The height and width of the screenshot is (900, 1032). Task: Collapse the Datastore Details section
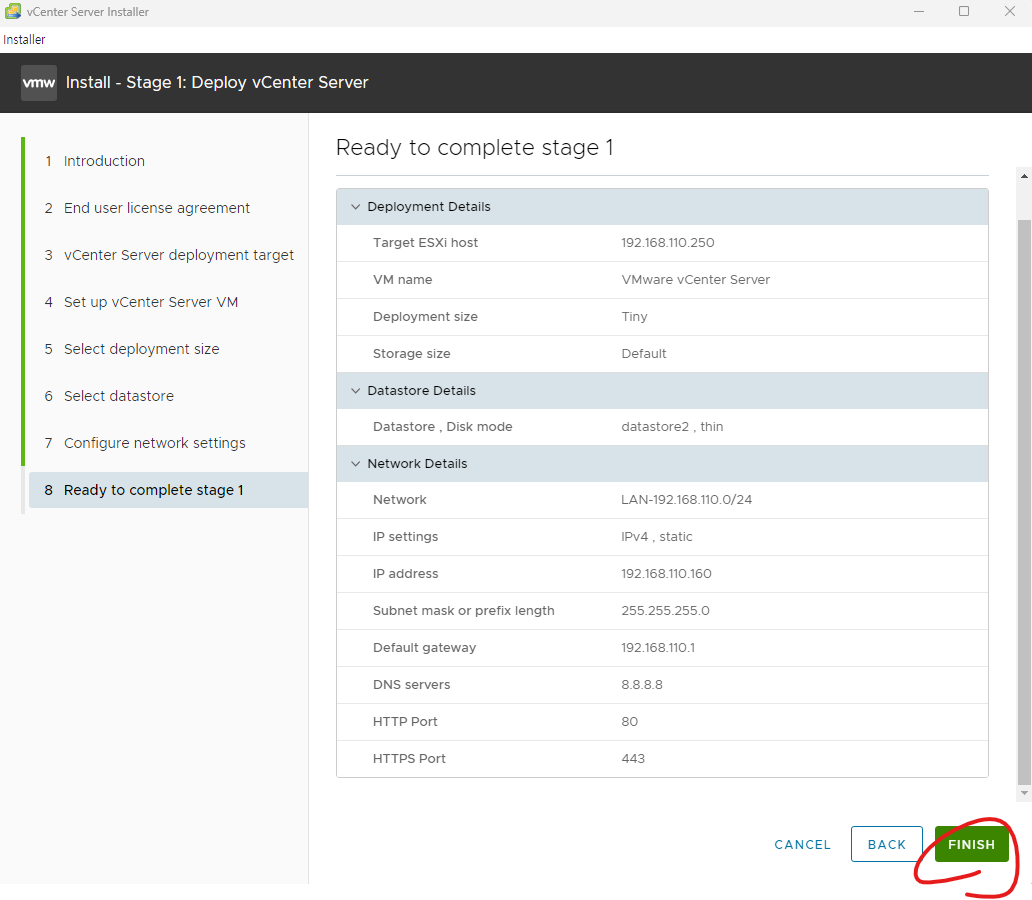click(355, 390)
